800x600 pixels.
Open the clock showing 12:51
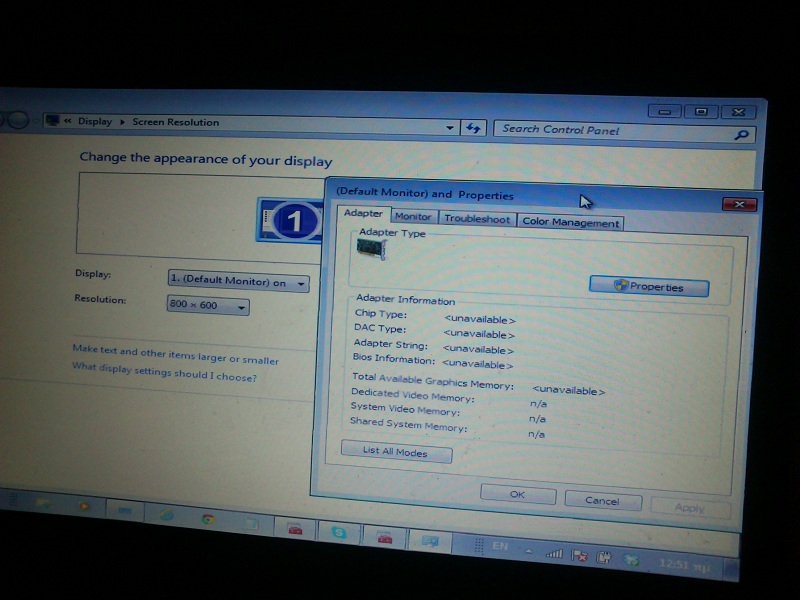tap(684, 565)
